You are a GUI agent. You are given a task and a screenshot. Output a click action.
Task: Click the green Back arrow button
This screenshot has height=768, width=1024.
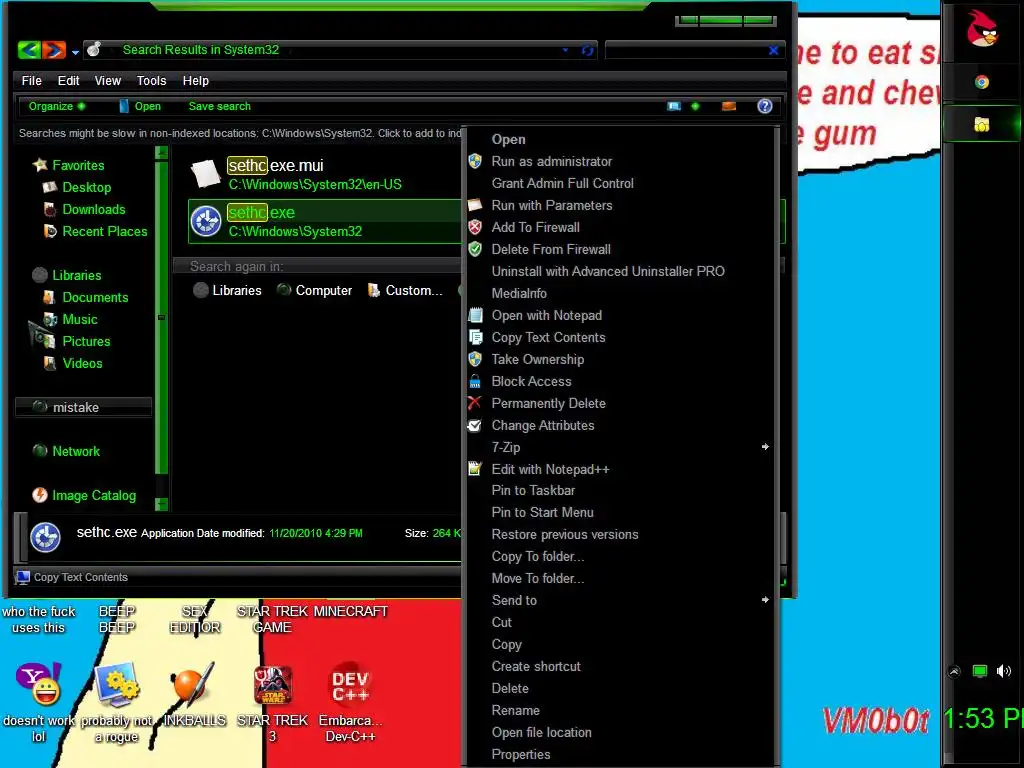(x=29, y=50)
